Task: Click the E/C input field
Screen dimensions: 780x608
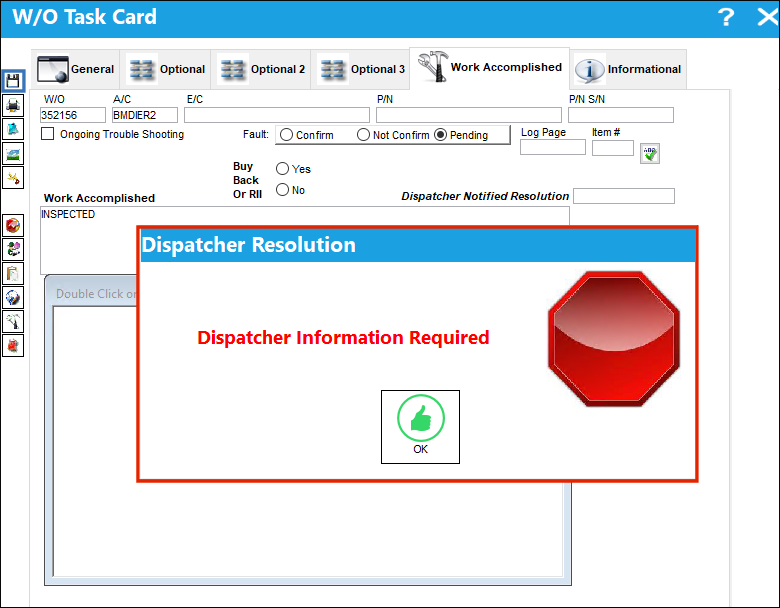Action: [277, 115]
